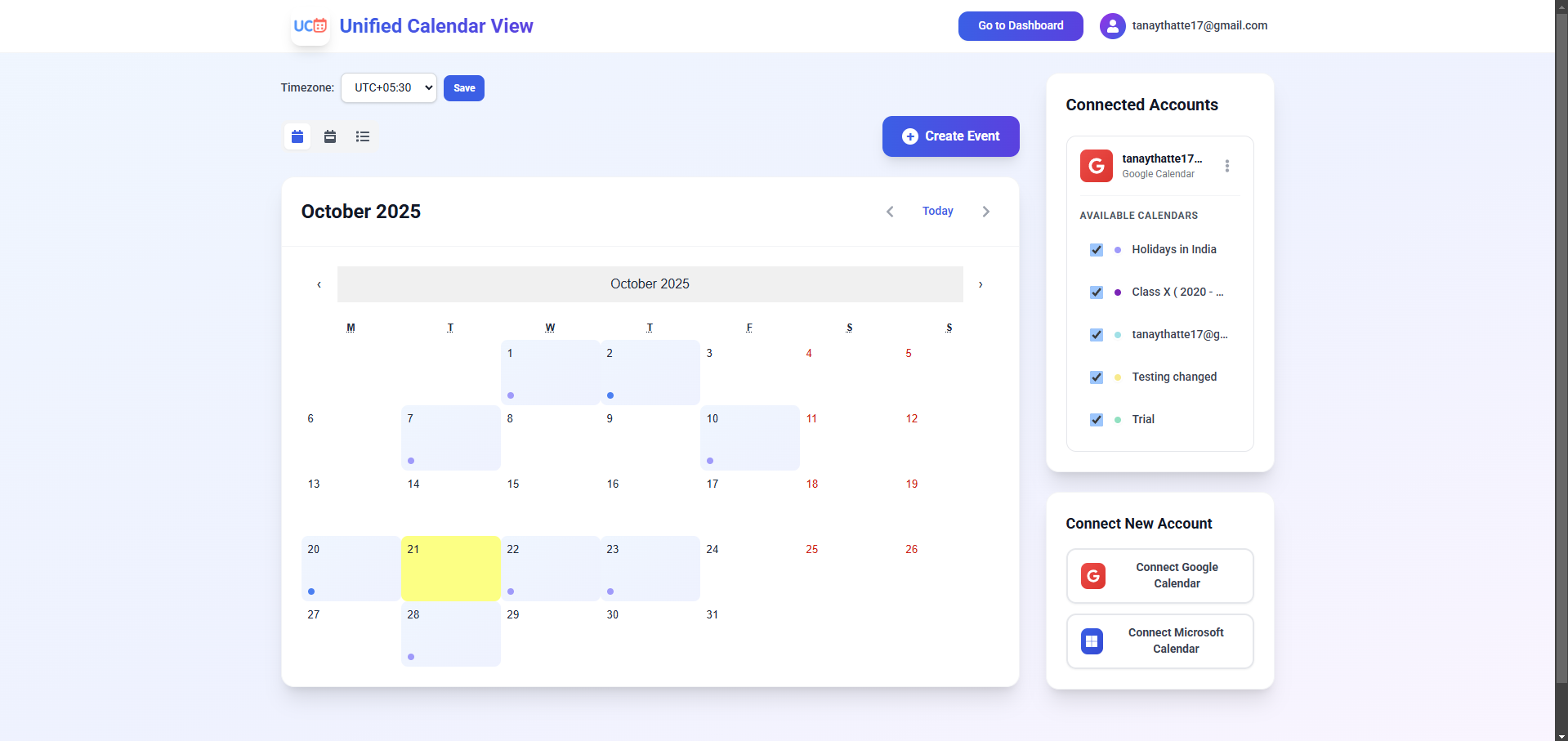Open the Timezone dropdown

pyautogui.click(x=388, y=87)
